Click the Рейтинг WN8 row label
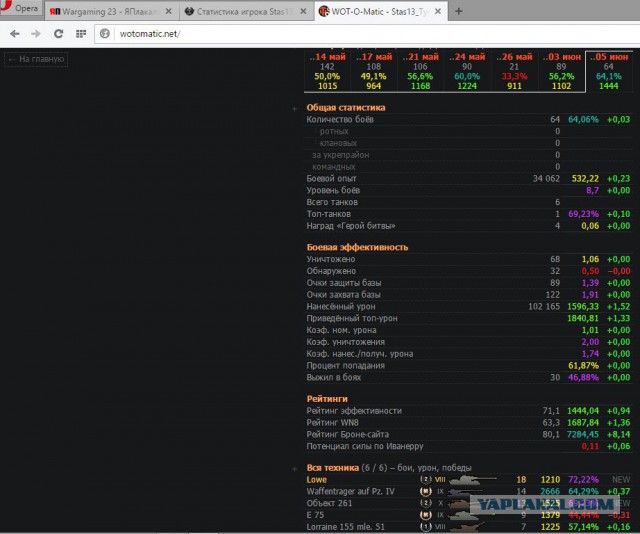 point(333,423)
